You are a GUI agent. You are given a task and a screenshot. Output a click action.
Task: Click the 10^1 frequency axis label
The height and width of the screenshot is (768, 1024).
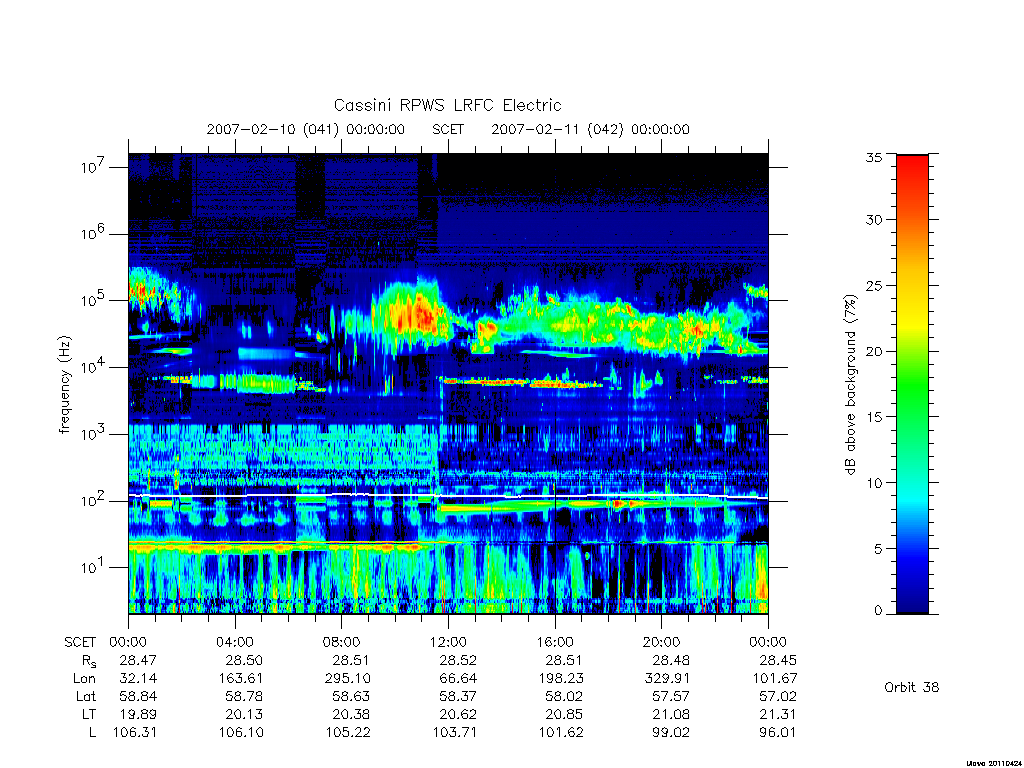(x=93, y=567)
